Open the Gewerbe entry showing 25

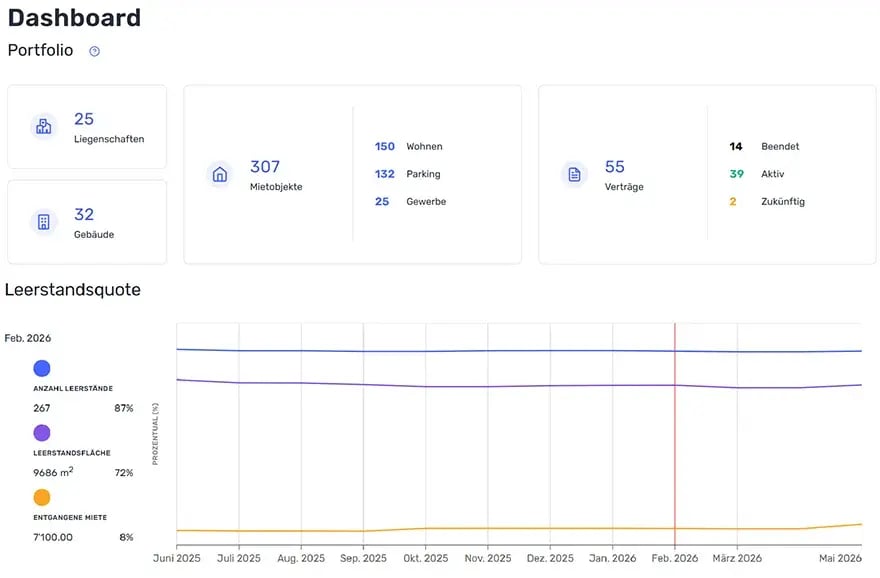click(x=384, y=201)
